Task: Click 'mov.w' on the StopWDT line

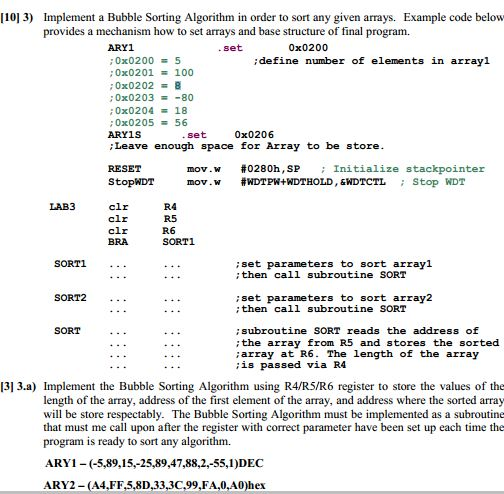Action: click(204, 182)
